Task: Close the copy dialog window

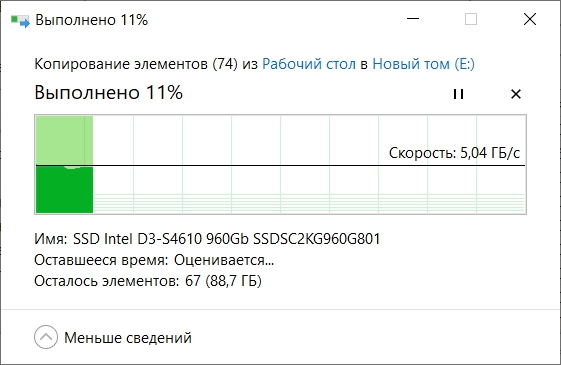Action: pyautogui.click(x=530, y=19)
